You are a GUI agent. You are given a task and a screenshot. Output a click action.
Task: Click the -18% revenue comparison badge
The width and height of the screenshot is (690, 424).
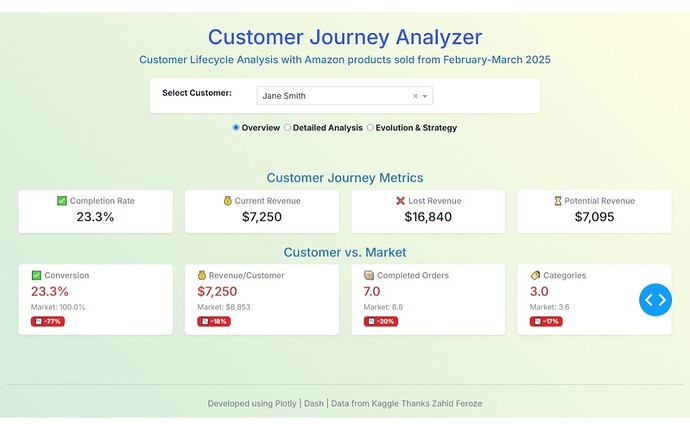pos(214,321)
